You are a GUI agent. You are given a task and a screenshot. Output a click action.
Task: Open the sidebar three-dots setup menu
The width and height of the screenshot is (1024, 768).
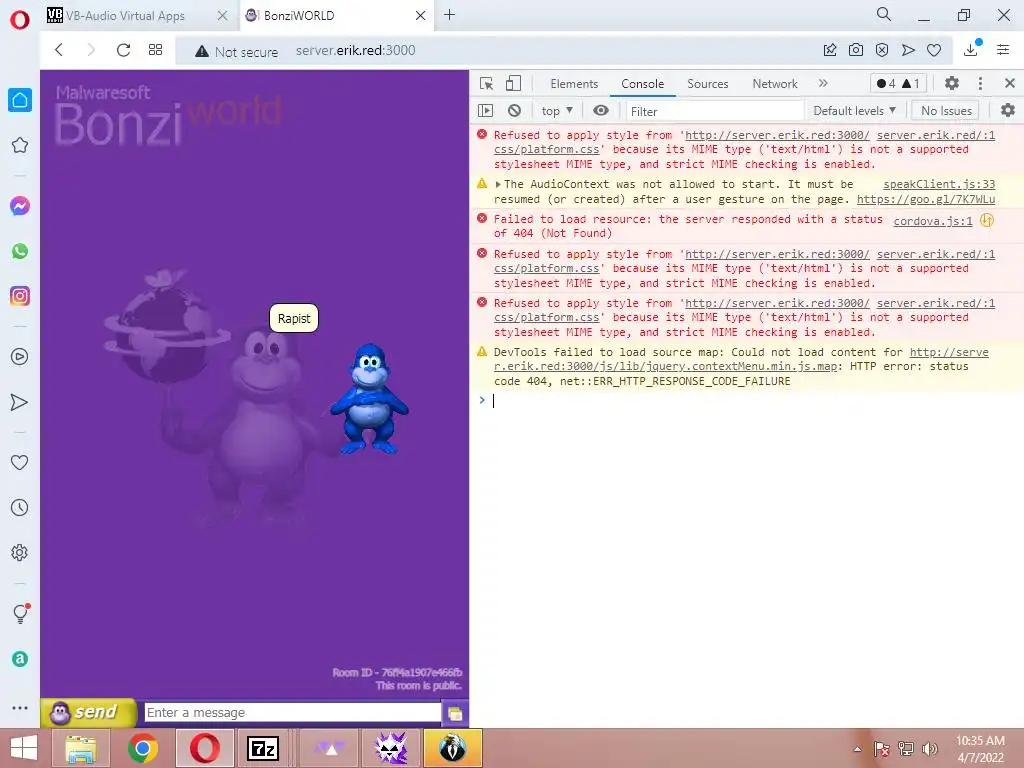[x=20, y=708]
